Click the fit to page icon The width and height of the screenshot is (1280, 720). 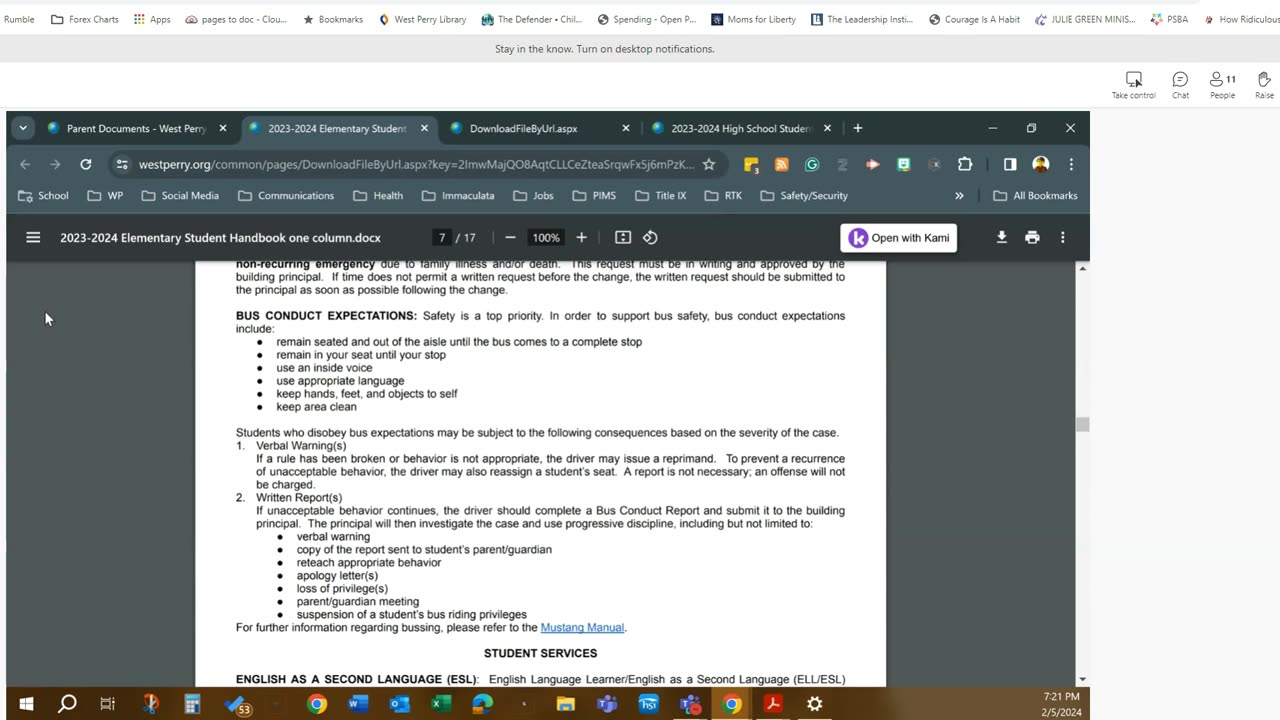click(x=623, y=238)
